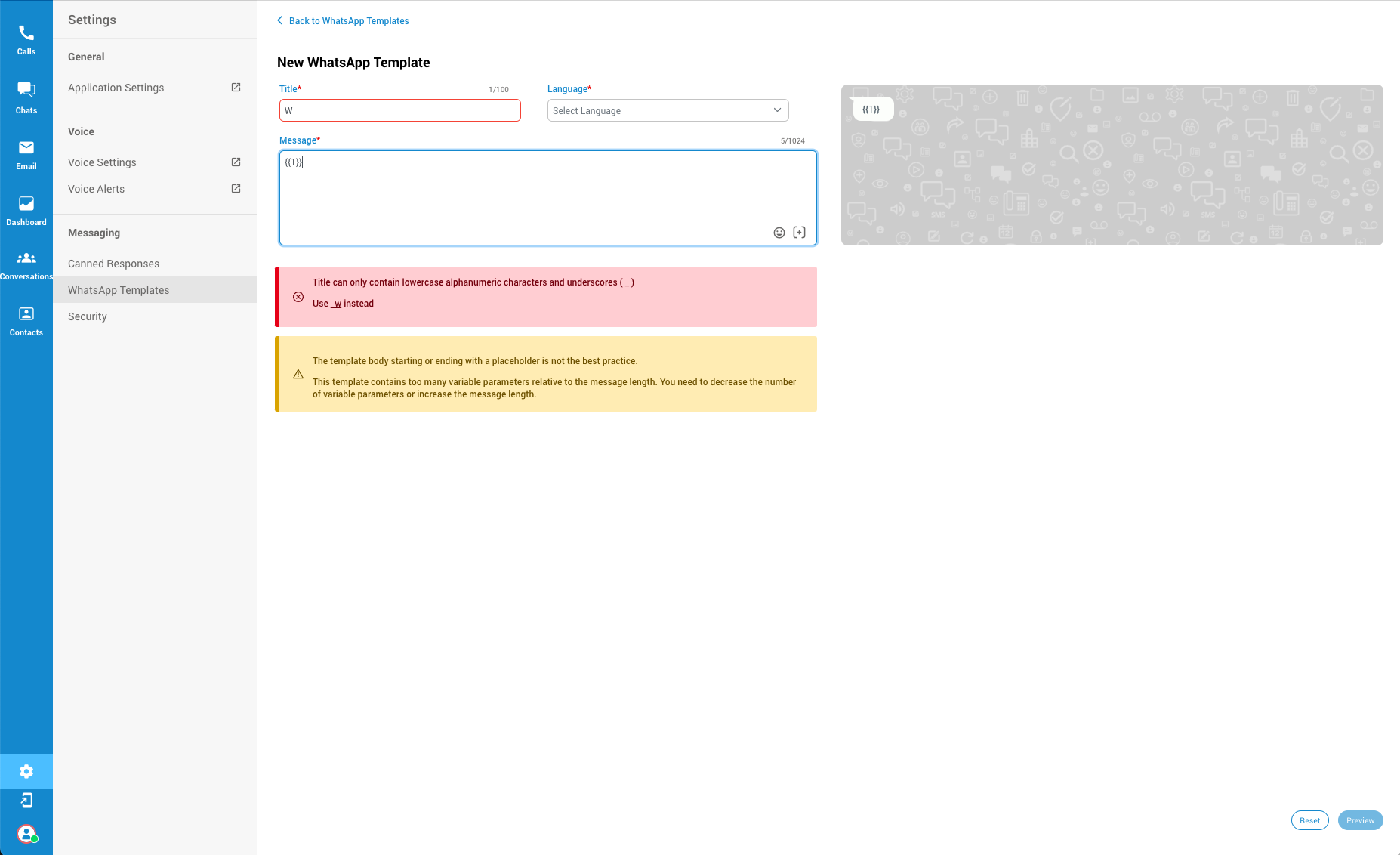Open the Chats section
The image size is (1400, 855).
click(x=26, y=98)
